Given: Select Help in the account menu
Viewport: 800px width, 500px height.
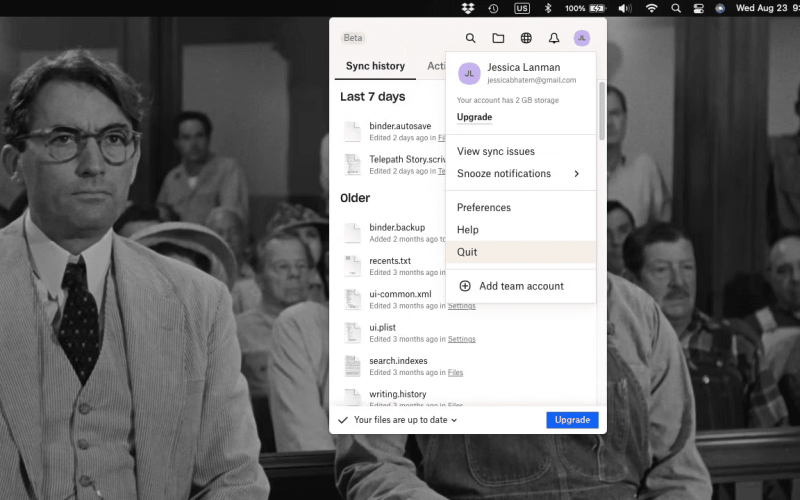Looking at the screenshot, I should tap(520, 230).
